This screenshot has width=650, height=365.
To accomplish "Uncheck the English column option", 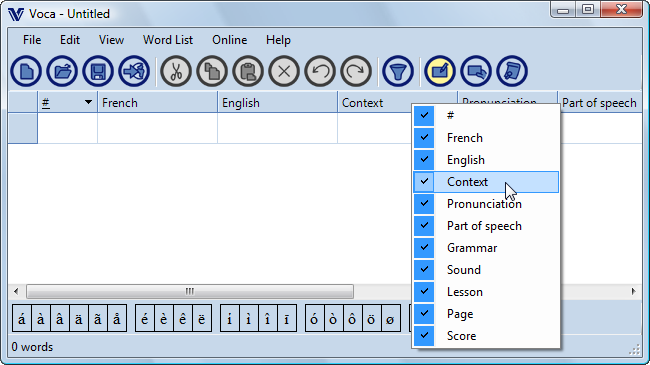I will [x=486, y=160].
